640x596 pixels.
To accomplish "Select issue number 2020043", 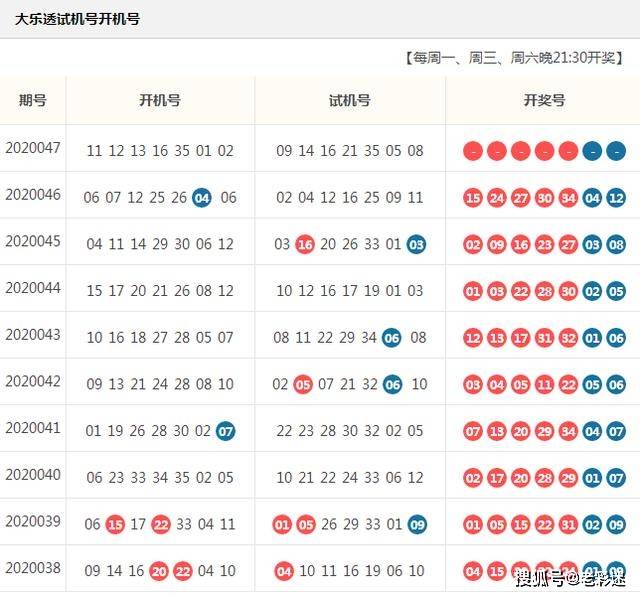I will click(33, 335).
